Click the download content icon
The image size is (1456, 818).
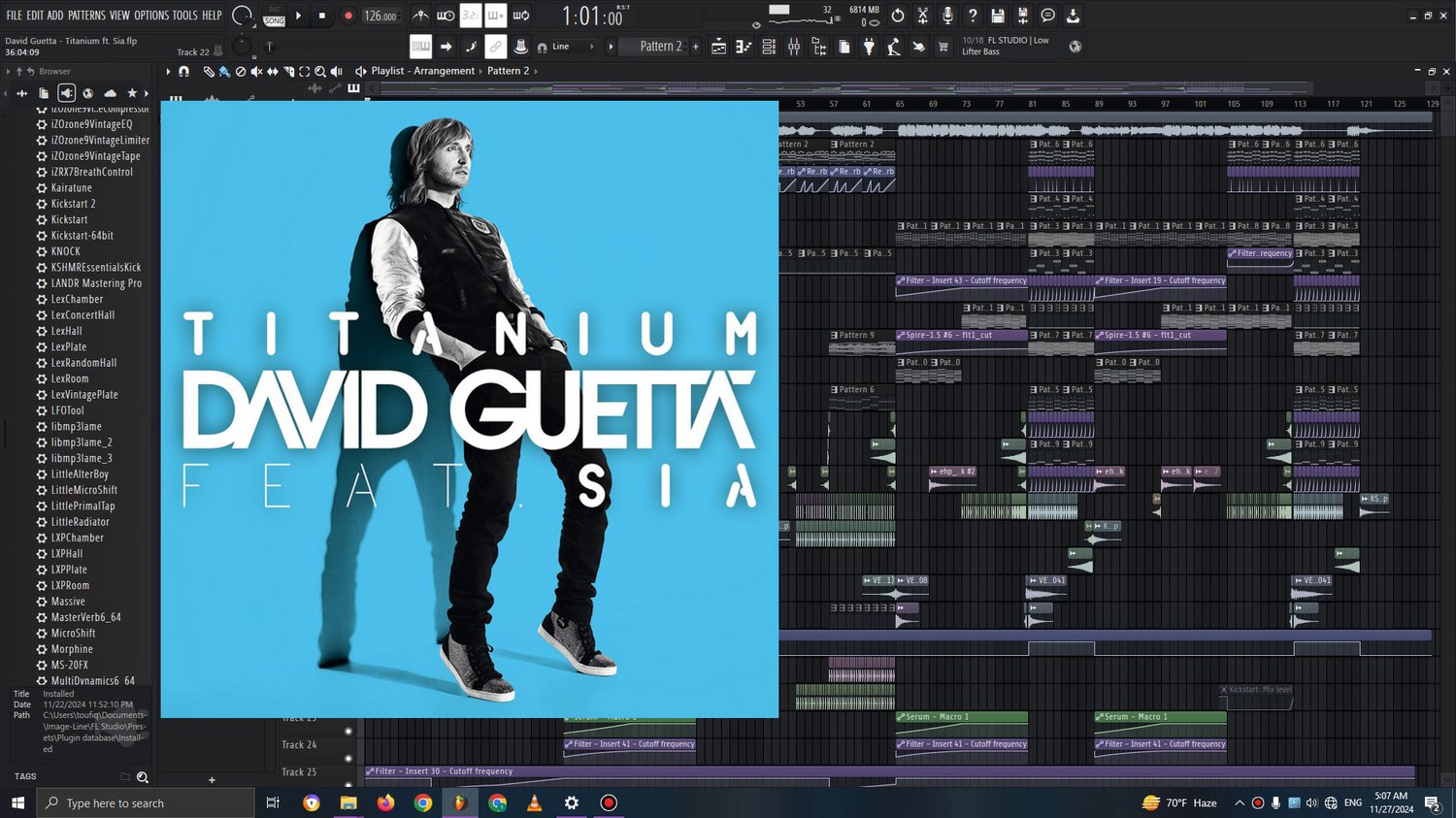pyautogui.click(x=1073, y=16)
